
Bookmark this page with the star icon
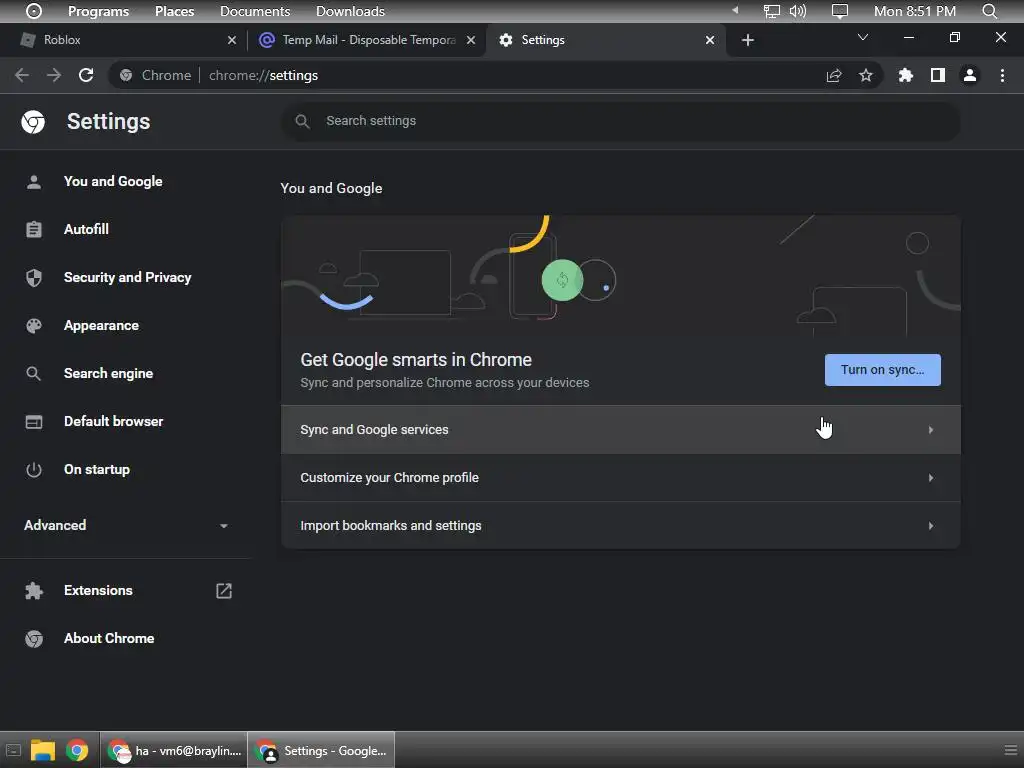click(866, 76)
